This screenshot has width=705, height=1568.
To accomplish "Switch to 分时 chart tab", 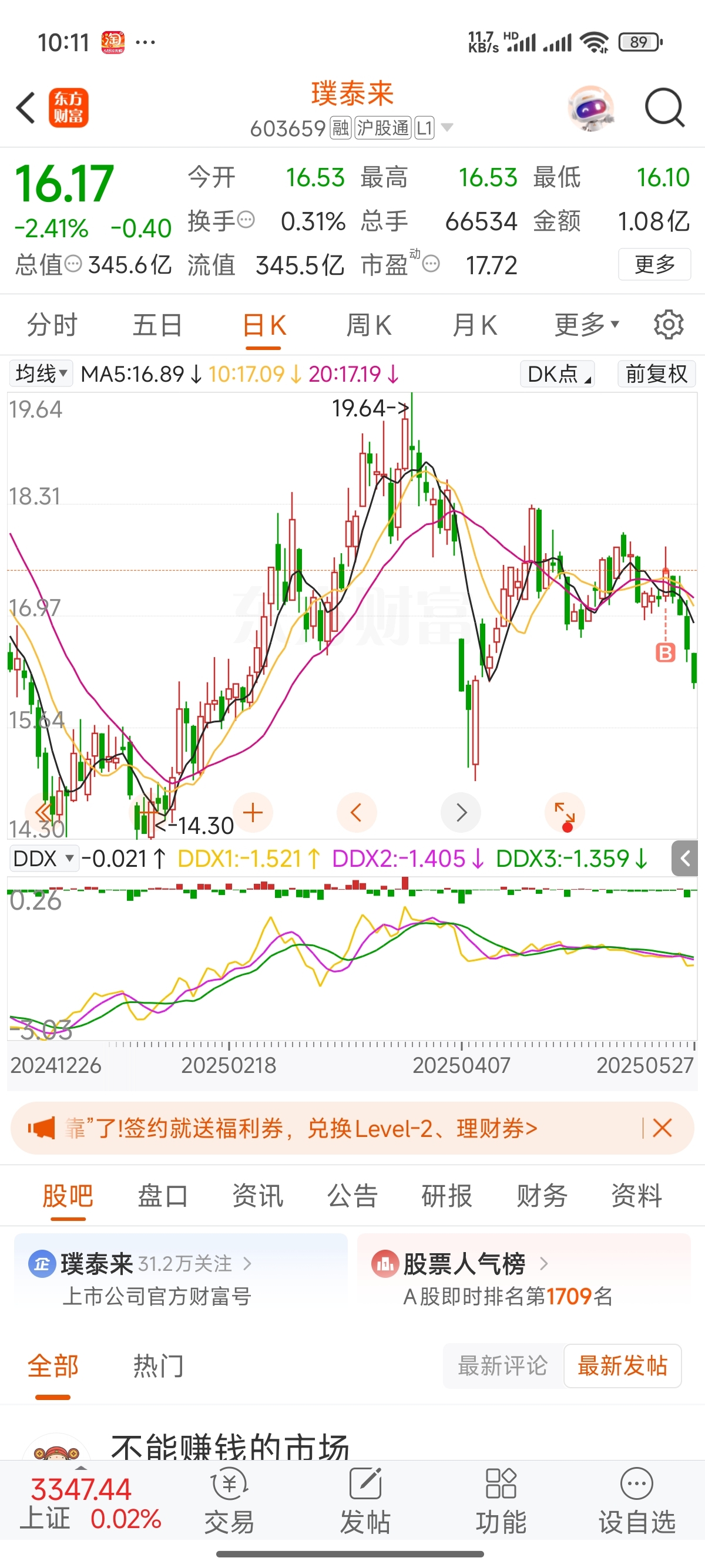I will (x=52, y=324).
